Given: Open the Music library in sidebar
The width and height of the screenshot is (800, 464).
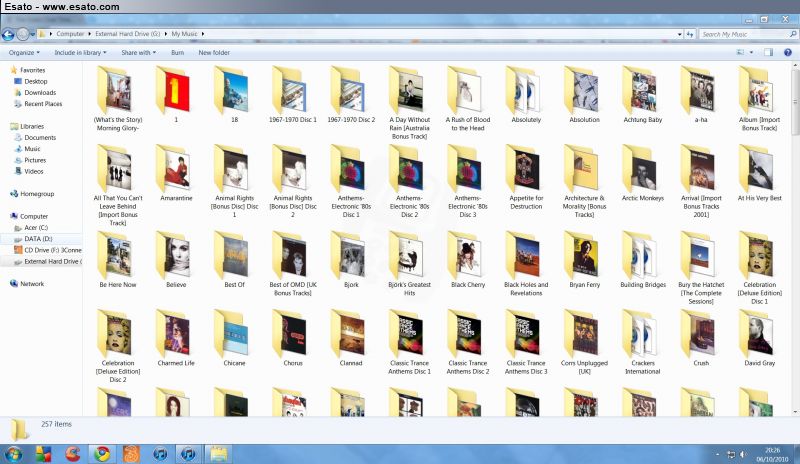Looking at the screenshot, I should pyautogui.click(x=32, y=149).
